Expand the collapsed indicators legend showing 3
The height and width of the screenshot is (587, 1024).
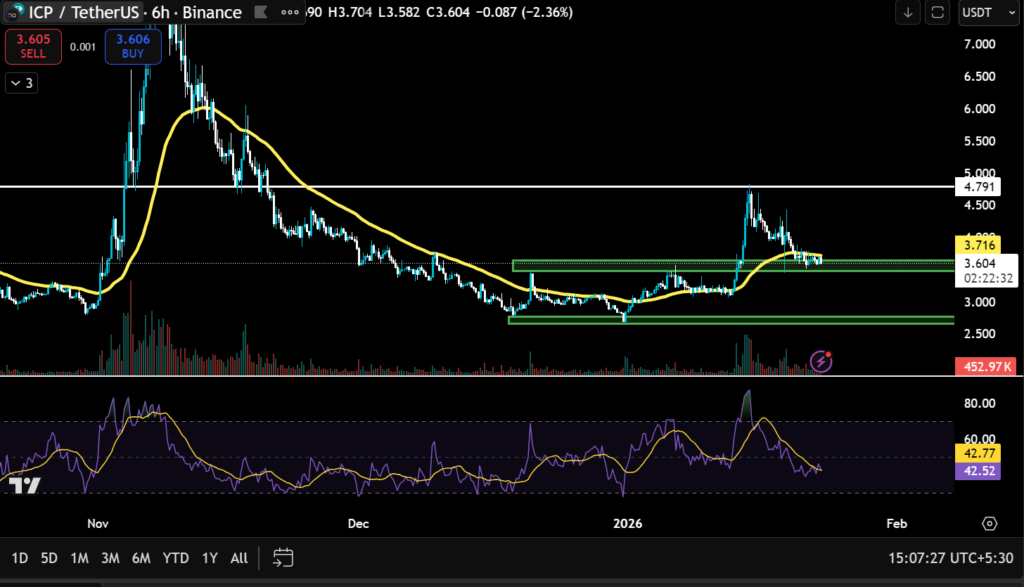coord(22,84)
